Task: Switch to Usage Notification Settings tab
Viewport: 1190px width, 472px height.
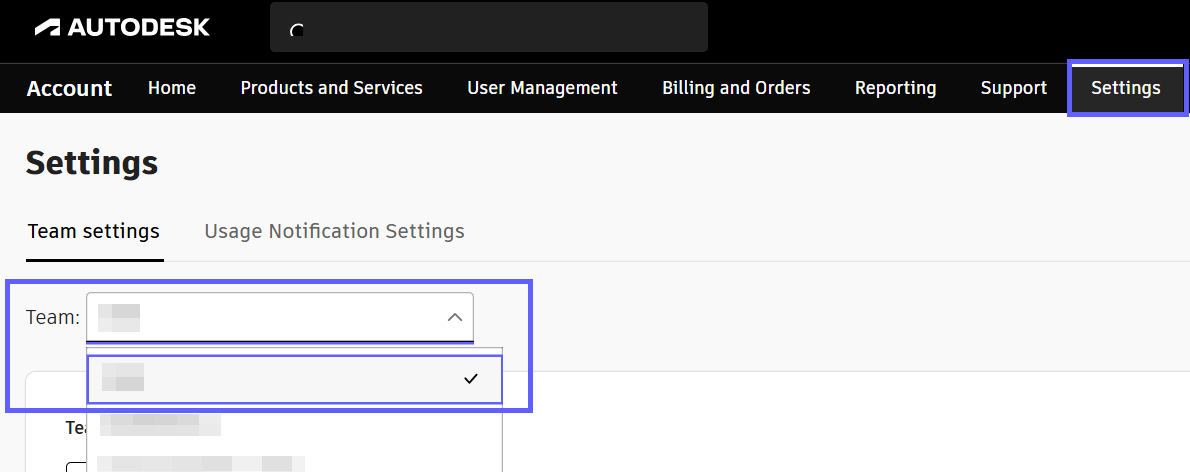Action: 335,231
